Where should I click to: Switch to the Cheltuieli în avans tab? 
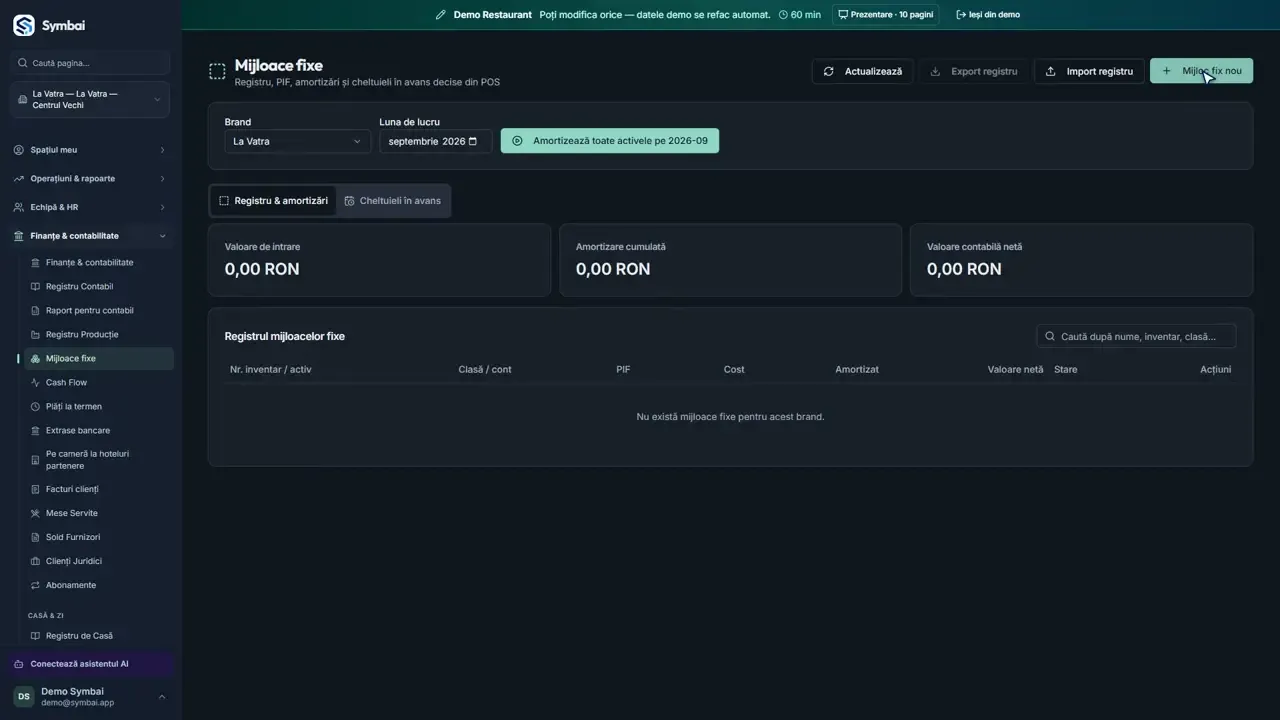pyautogui.click(x=392, y=201)
